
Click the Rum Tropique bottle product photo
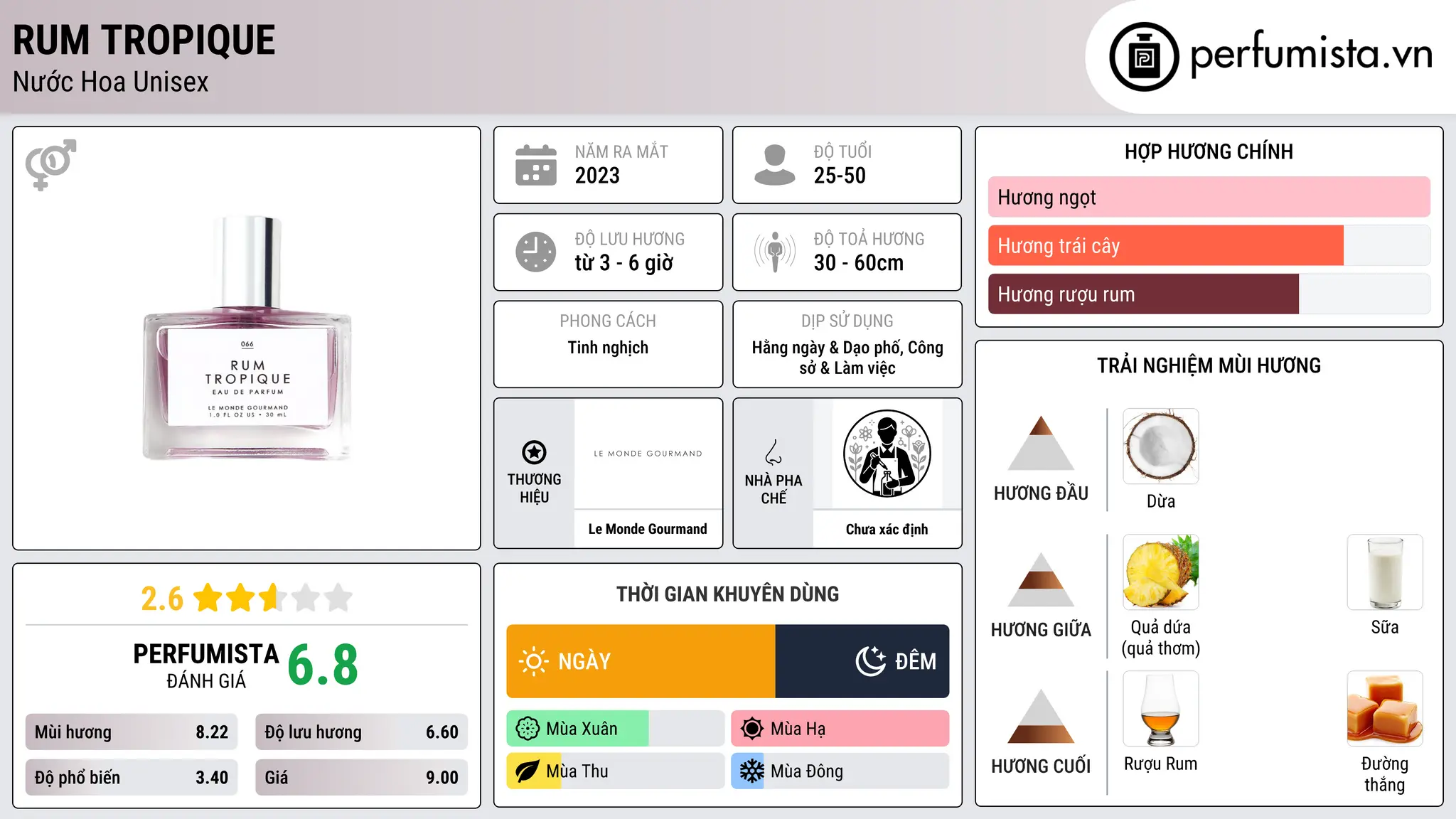coord(247,338)
